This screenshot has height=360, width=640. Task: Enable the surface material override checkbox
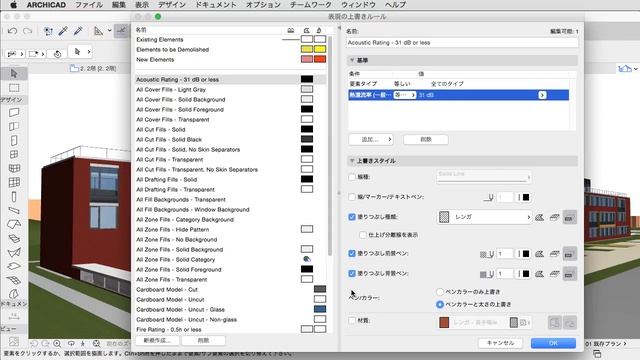point(352,320)
